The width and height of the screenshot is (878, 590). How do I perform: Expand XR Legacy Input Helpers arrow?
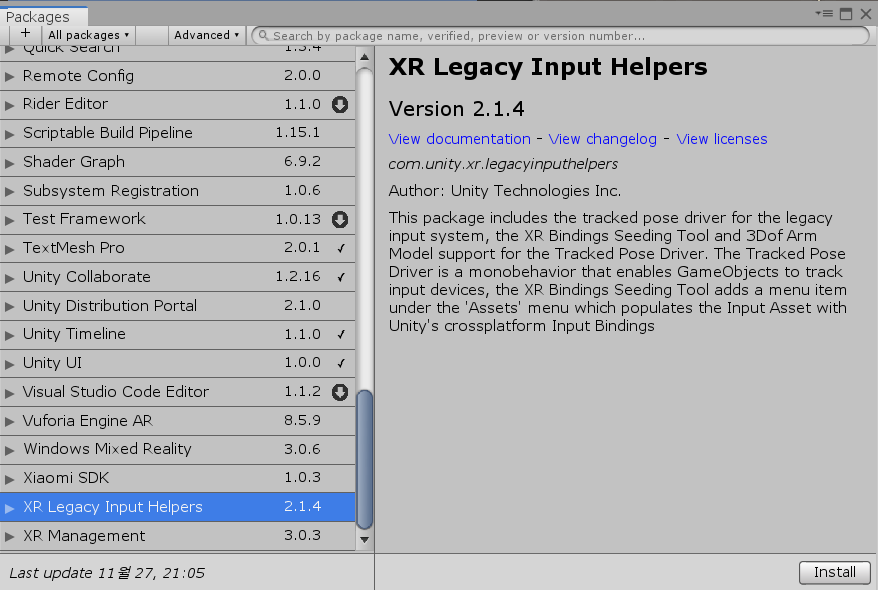pos(10,508)
